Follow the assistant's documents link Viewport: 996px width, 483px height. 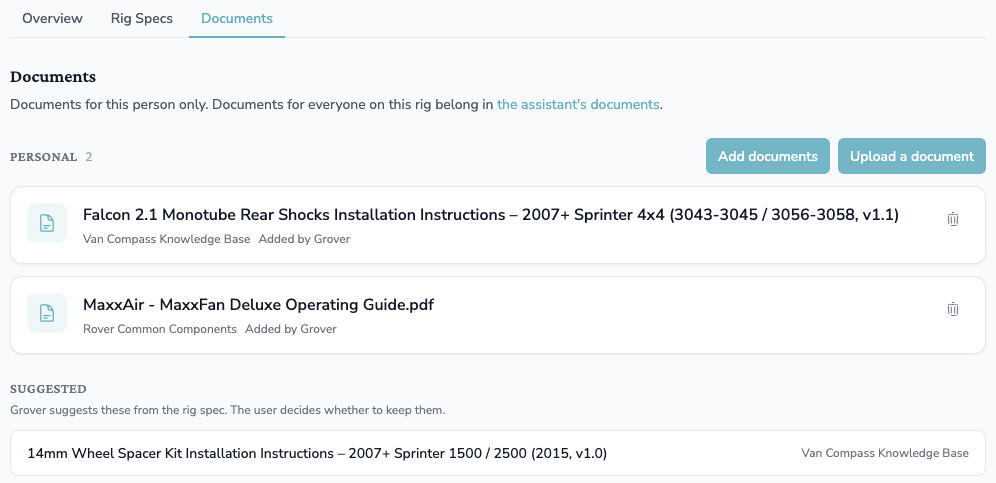coord(578,104)
